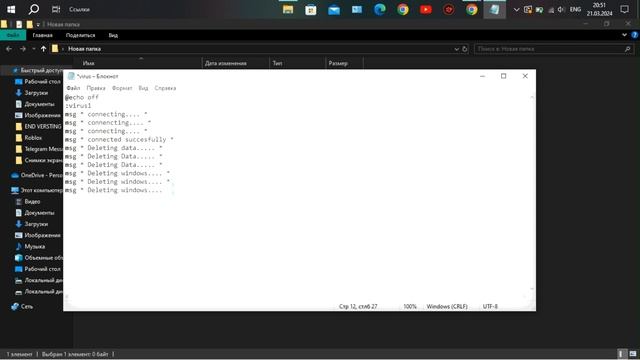Show hidden system tray icons
Viewport: 640px width, 360px height.
516,9
